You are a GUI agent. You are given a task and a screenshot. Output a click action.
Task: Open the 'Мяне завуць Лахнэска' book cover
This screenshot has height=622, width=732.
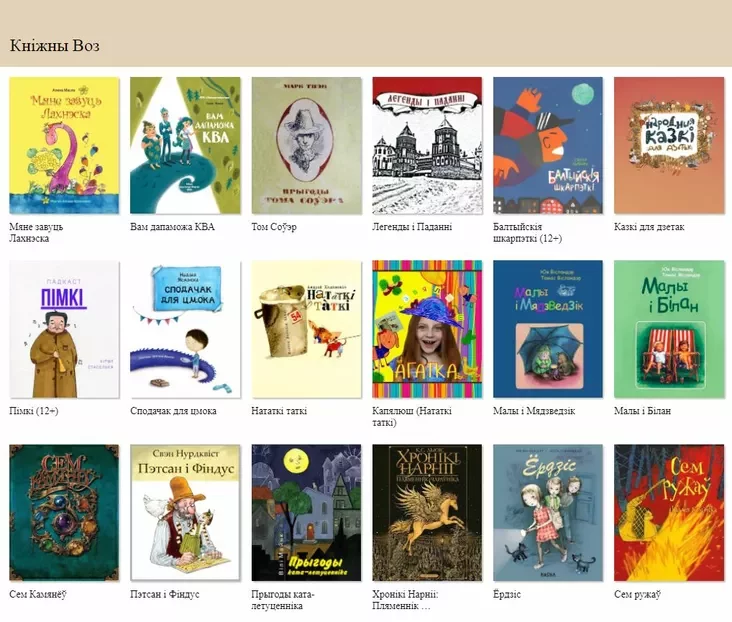click(x=64, y=145)
